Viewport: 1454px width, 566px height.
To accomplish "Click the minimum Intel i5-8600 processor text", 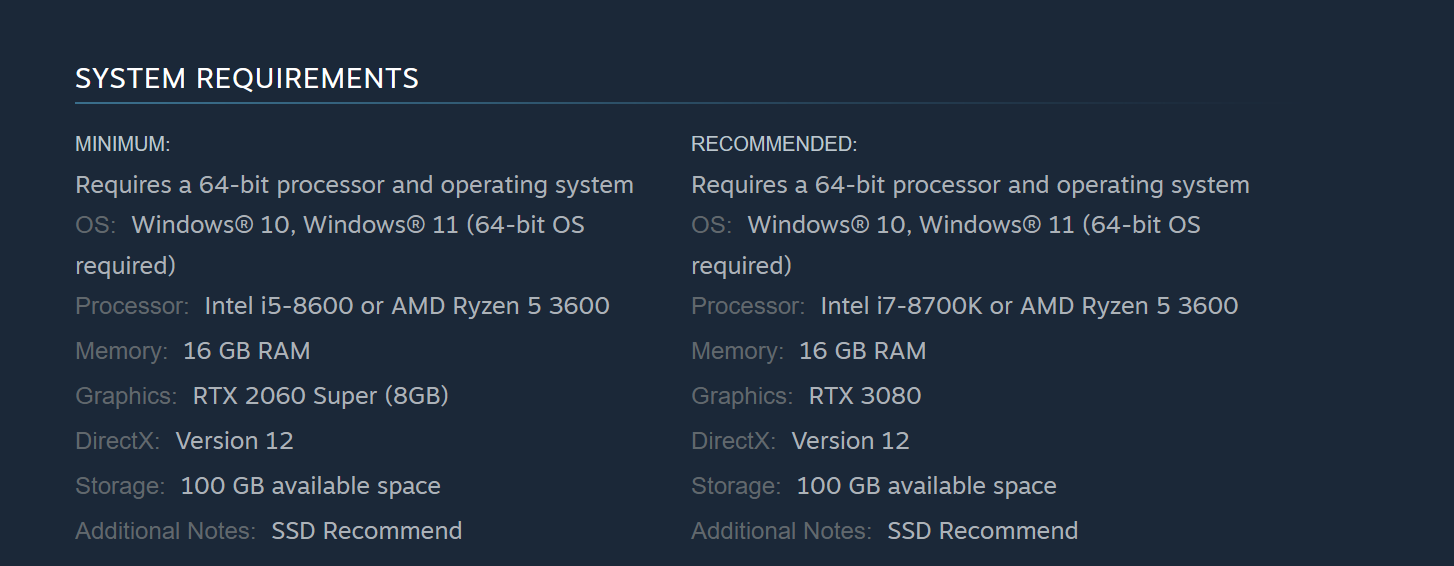I will point(278,306).
